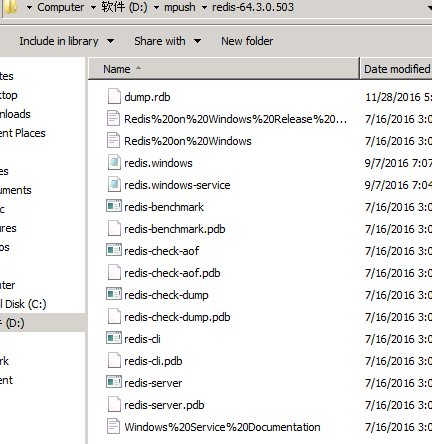Click the redis-check-dump executable icon
Image resolution: width=432 pixels, height=444 pixels.
tap(114, 295)
